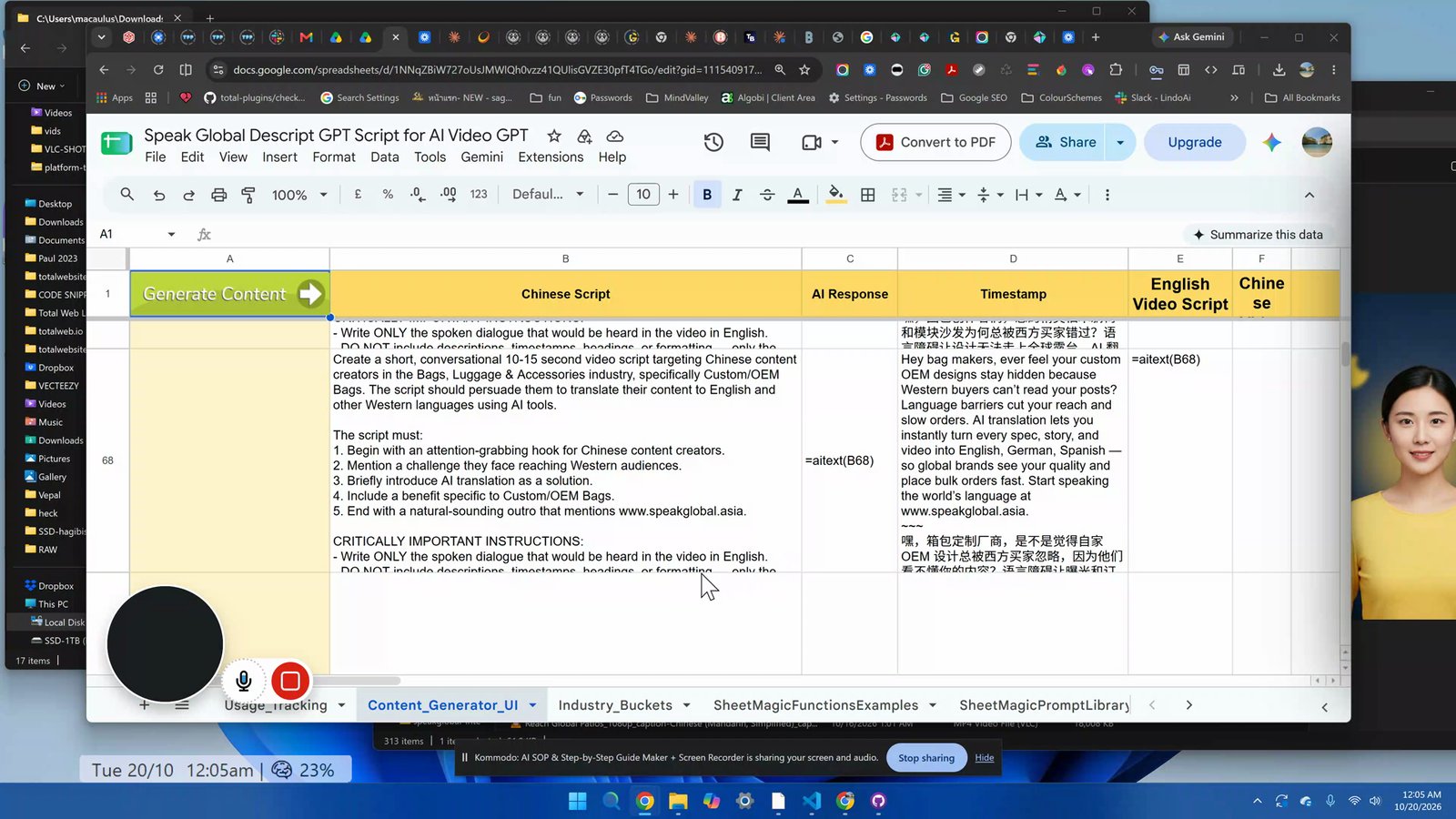Click the Upgrade button

(1195, 142)
